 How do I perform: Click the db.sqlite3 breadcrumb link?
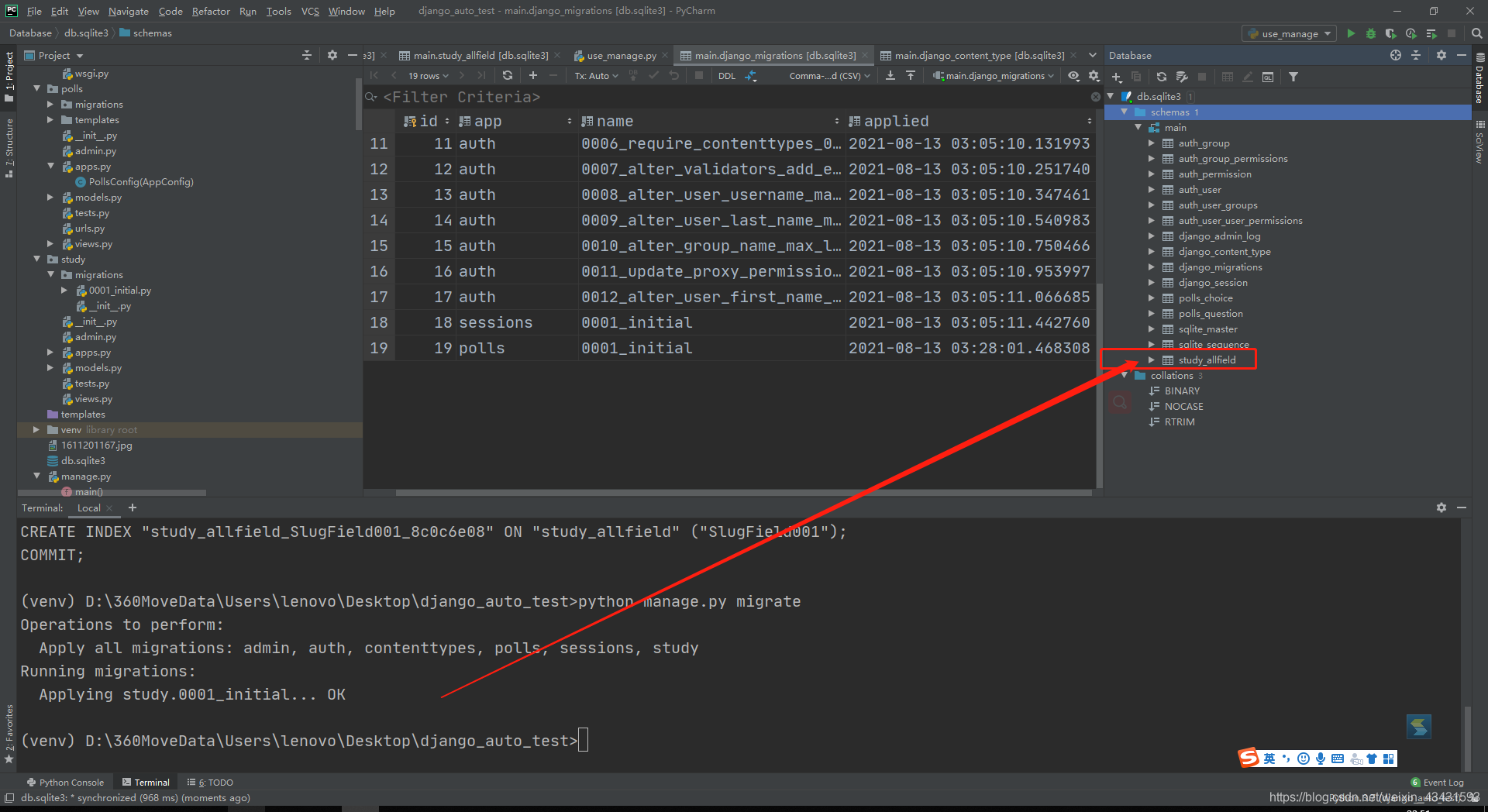(85, 33)
